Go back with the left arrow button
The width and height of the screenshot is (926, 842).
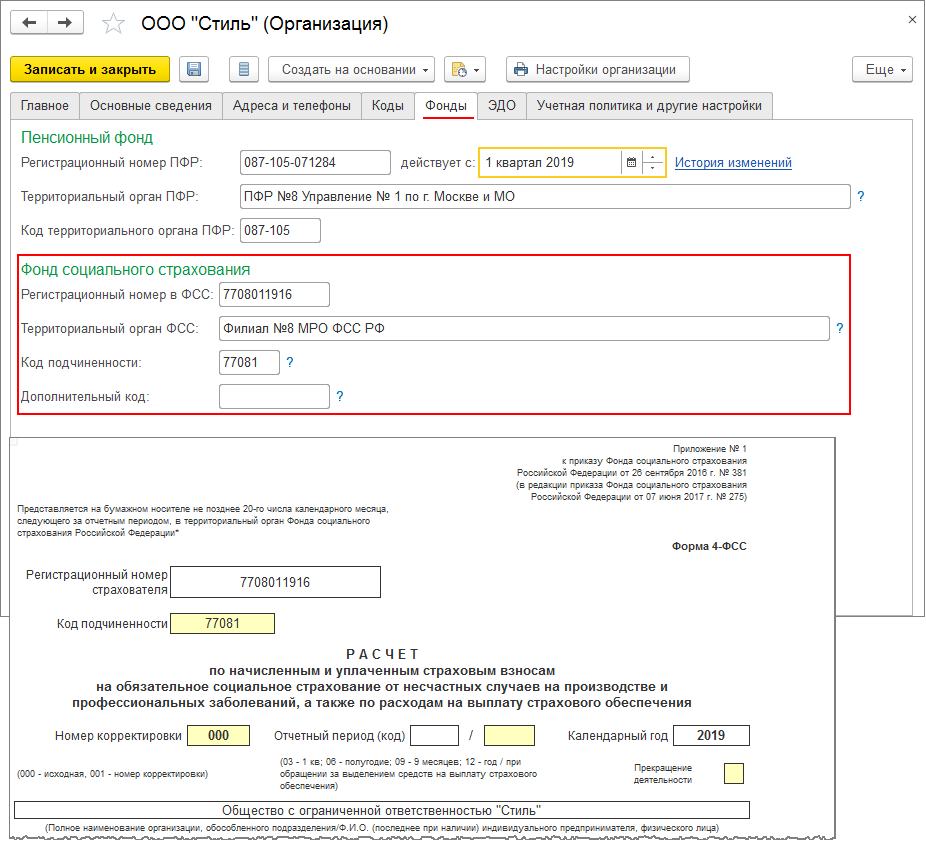pos(29,23)
